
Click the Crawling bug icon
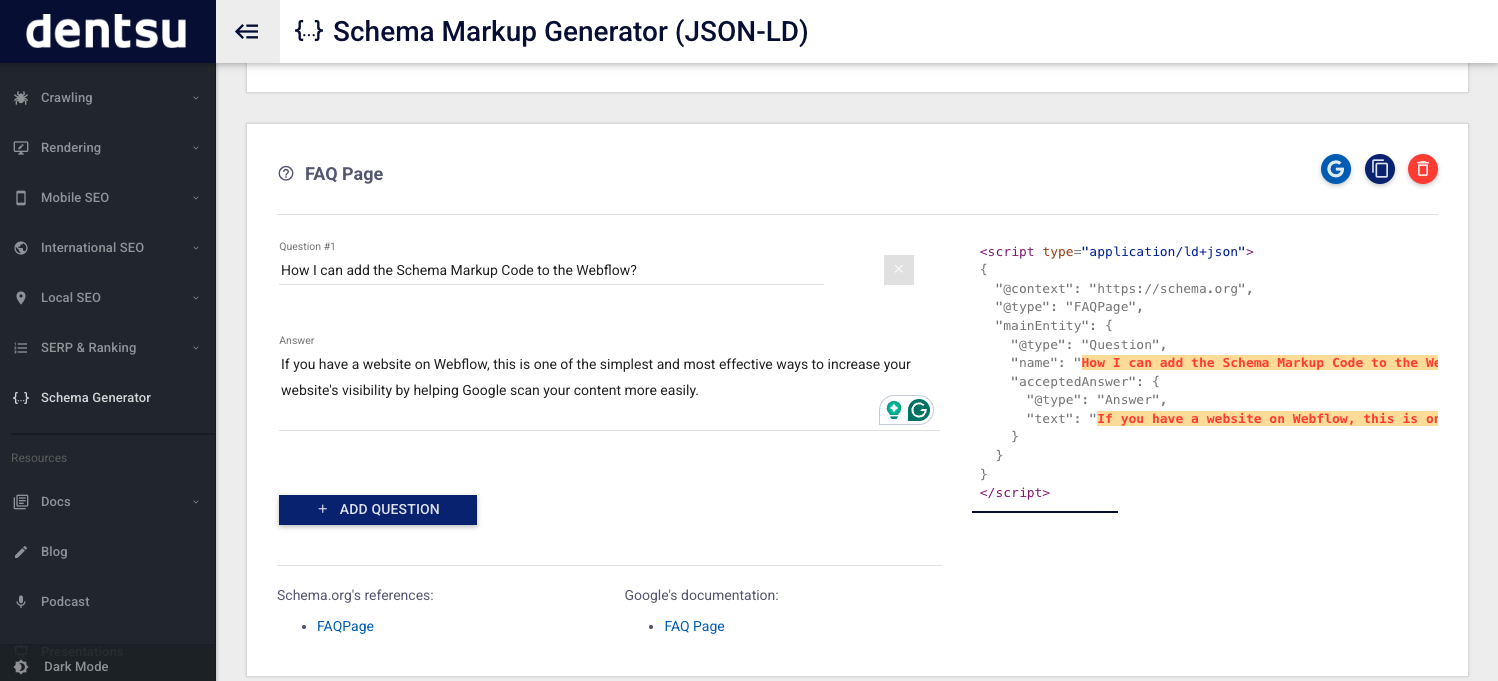(21, 98)
